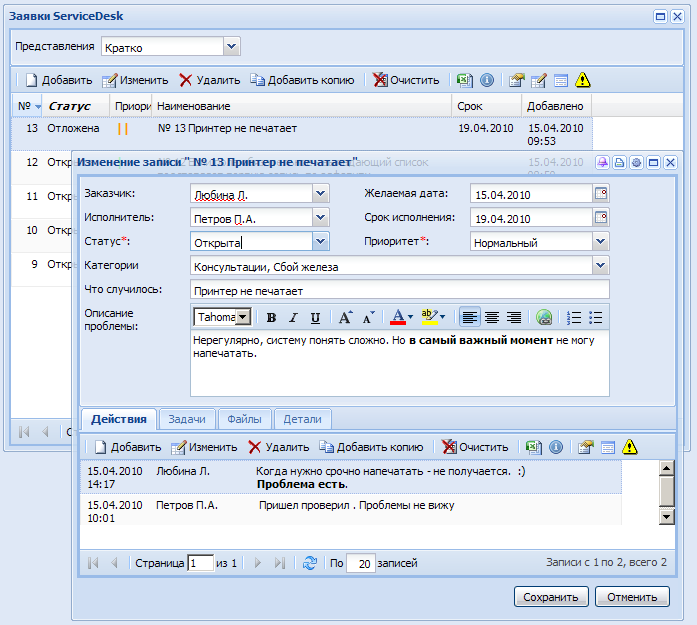Click Excel export icon in main toolbar
This screenshot has height=625, width=697.
pos(465,80)
